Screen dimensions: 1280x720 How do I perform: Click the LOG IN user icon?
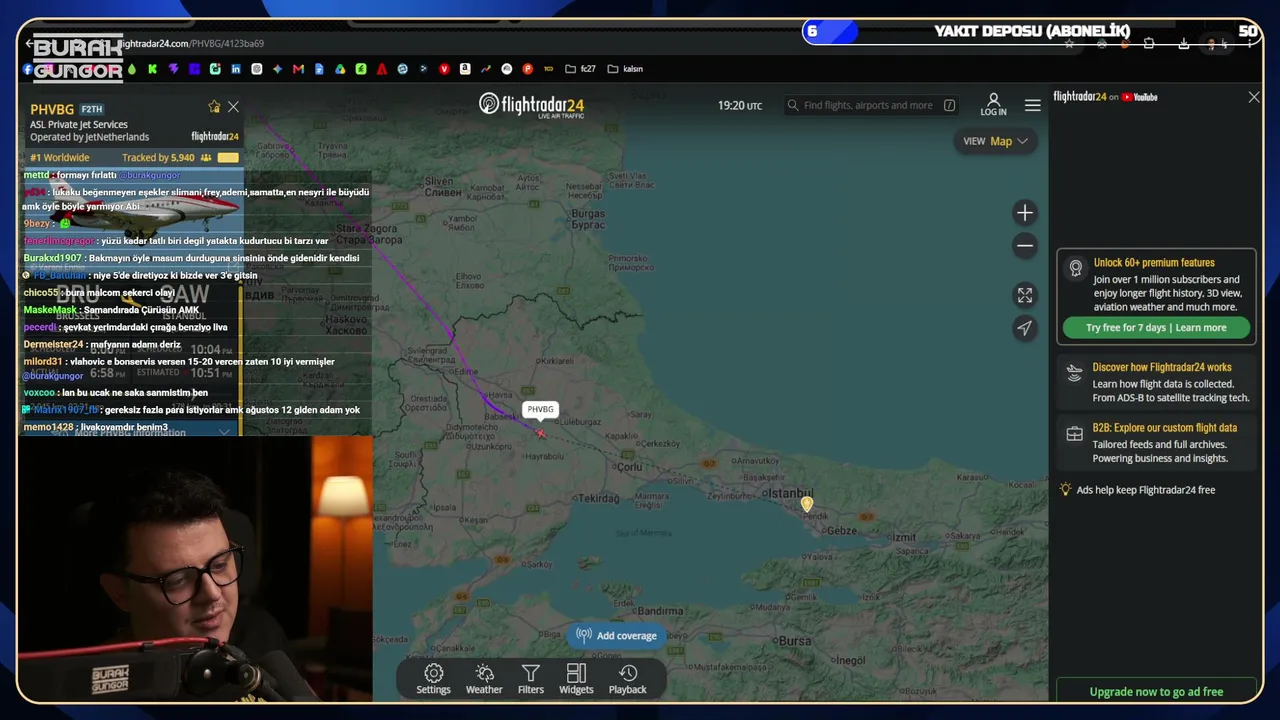pos(993,104)
